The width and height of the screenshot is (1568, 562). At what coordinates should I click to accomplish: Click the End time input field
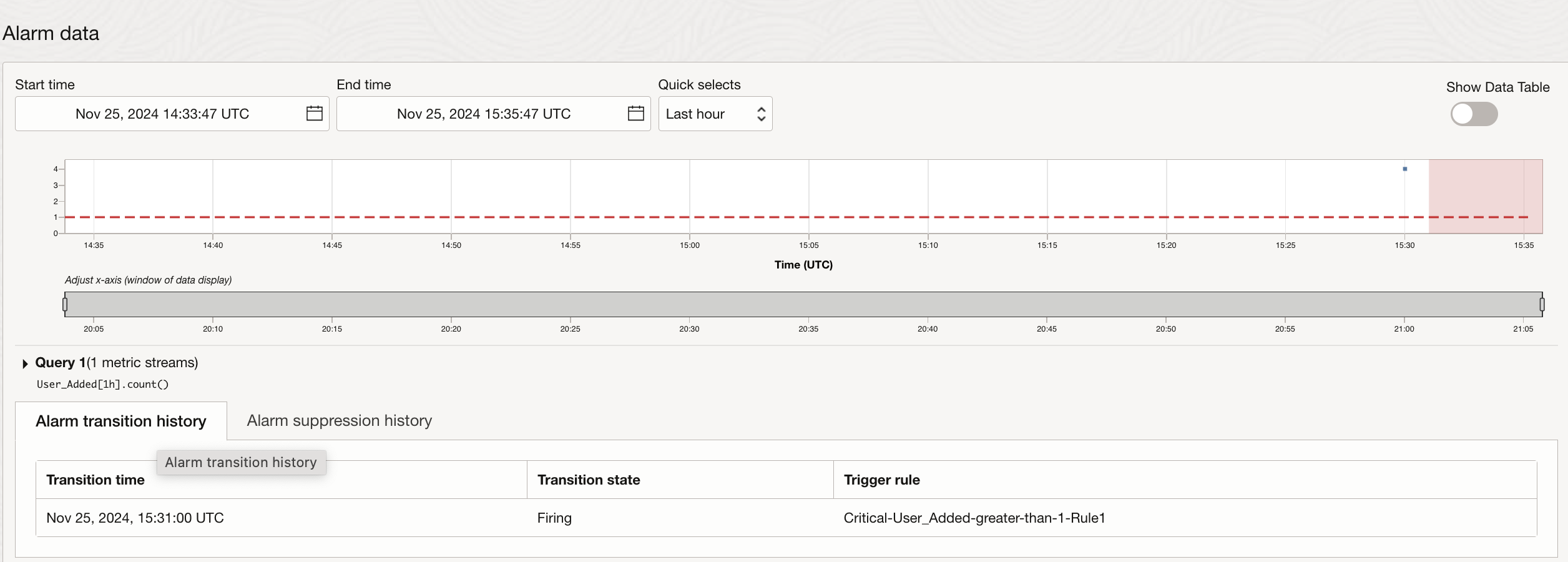click(484, 114)
